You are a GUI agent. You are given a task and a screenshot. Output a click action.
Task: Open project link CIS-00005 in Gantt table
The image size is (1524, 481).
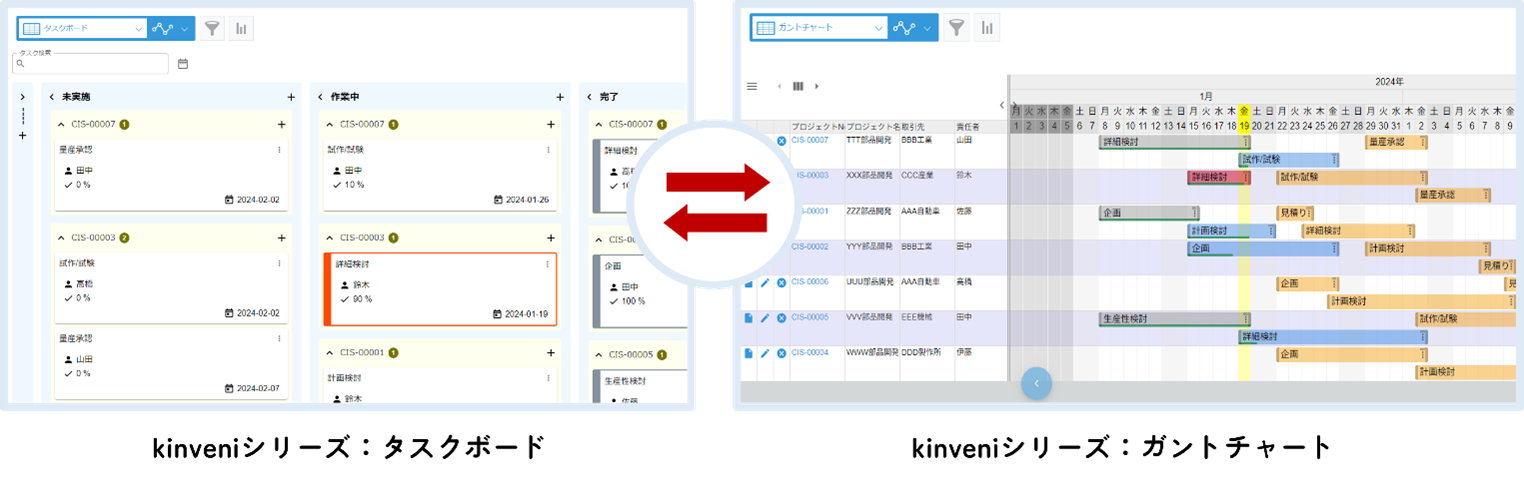(810, 317)
